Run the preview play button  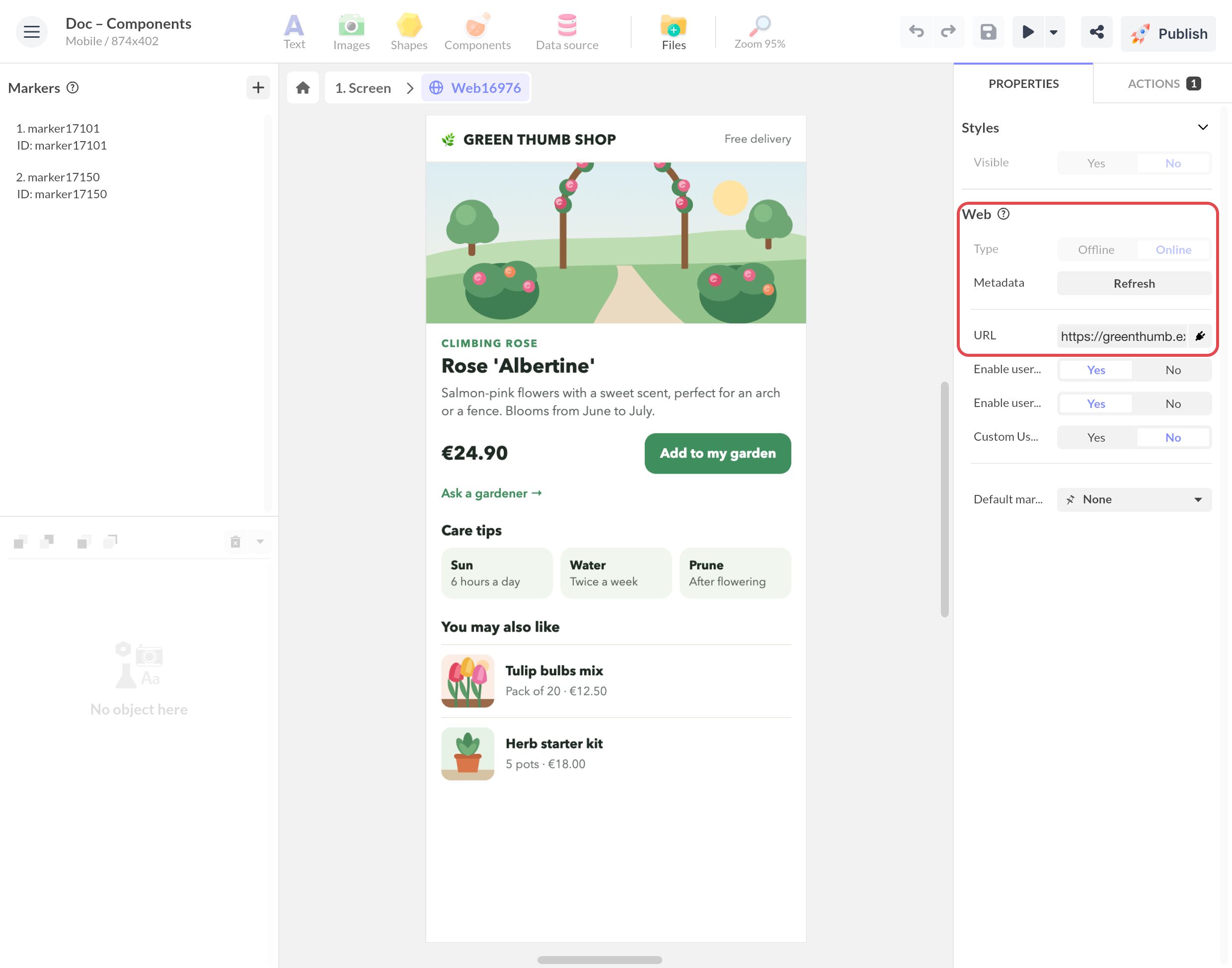pyautogui.click(x=1027, y=32)
